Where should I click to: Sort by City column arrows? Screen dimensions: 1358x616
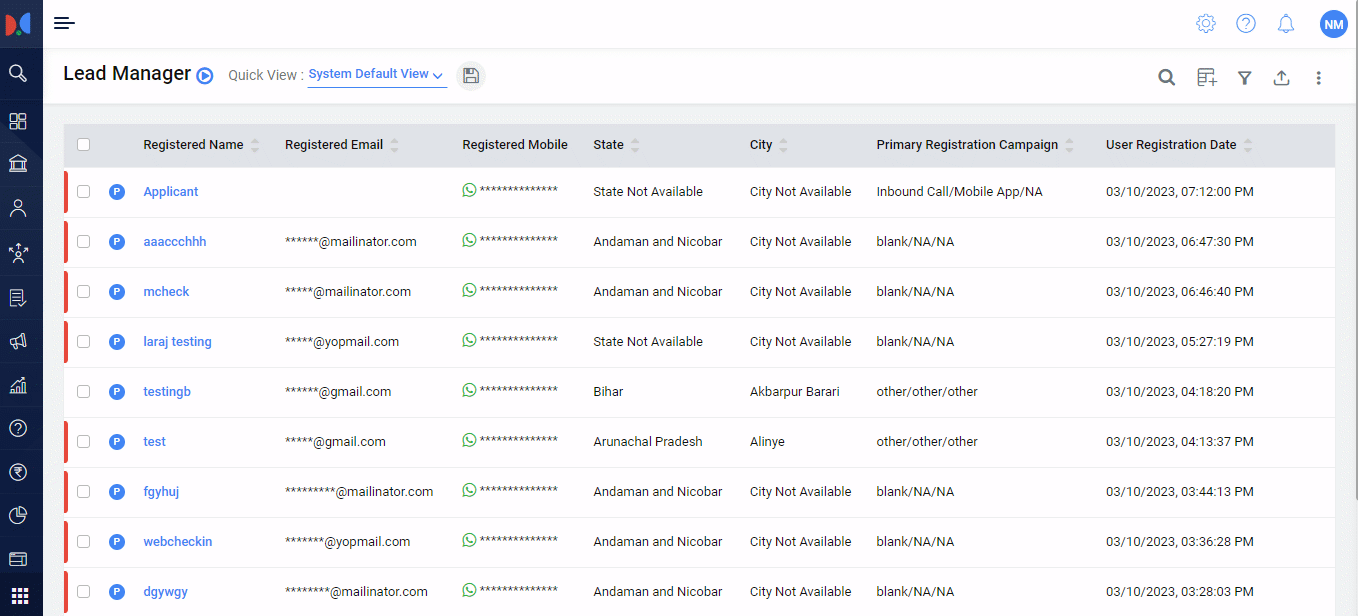click(x=783, y=146)
